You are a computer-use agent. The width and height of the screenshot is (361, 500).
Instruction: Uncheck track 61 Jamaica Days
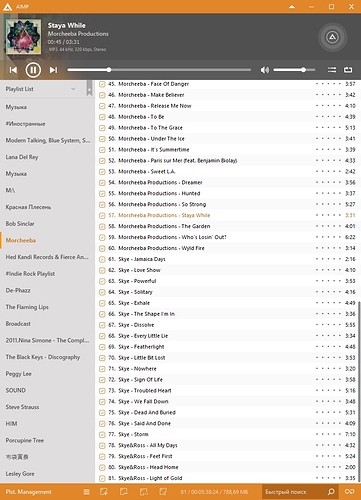coord(102,259)
